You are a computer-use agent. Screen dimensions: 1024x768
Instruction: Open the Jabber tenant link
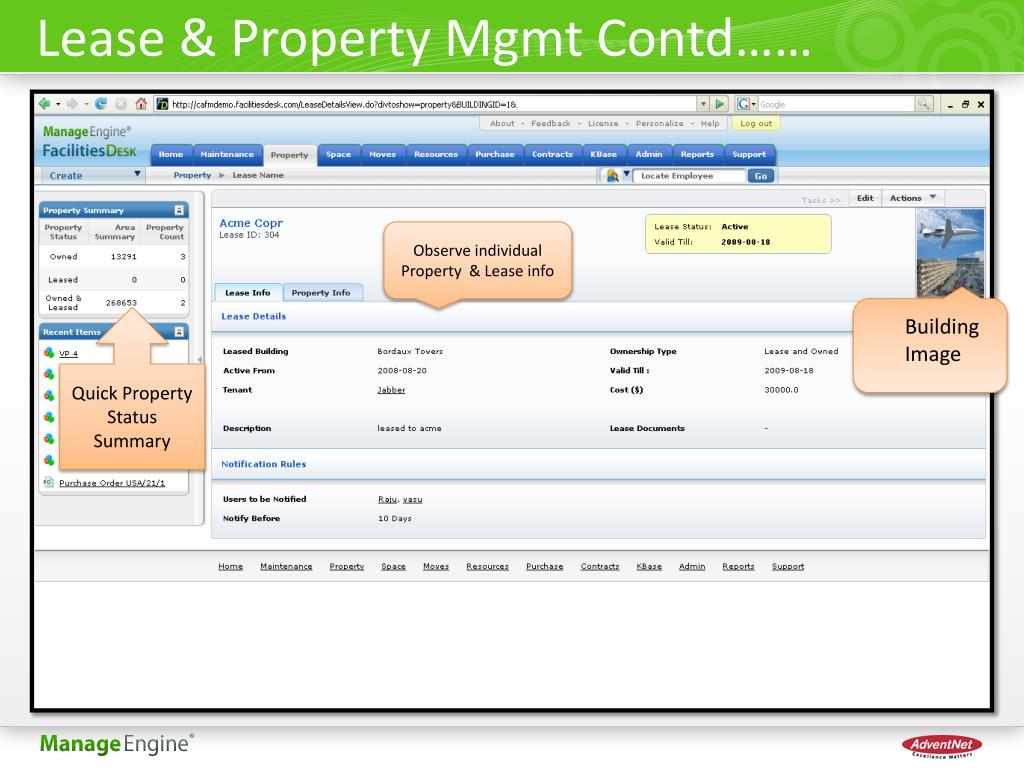(x=391, y=390)
